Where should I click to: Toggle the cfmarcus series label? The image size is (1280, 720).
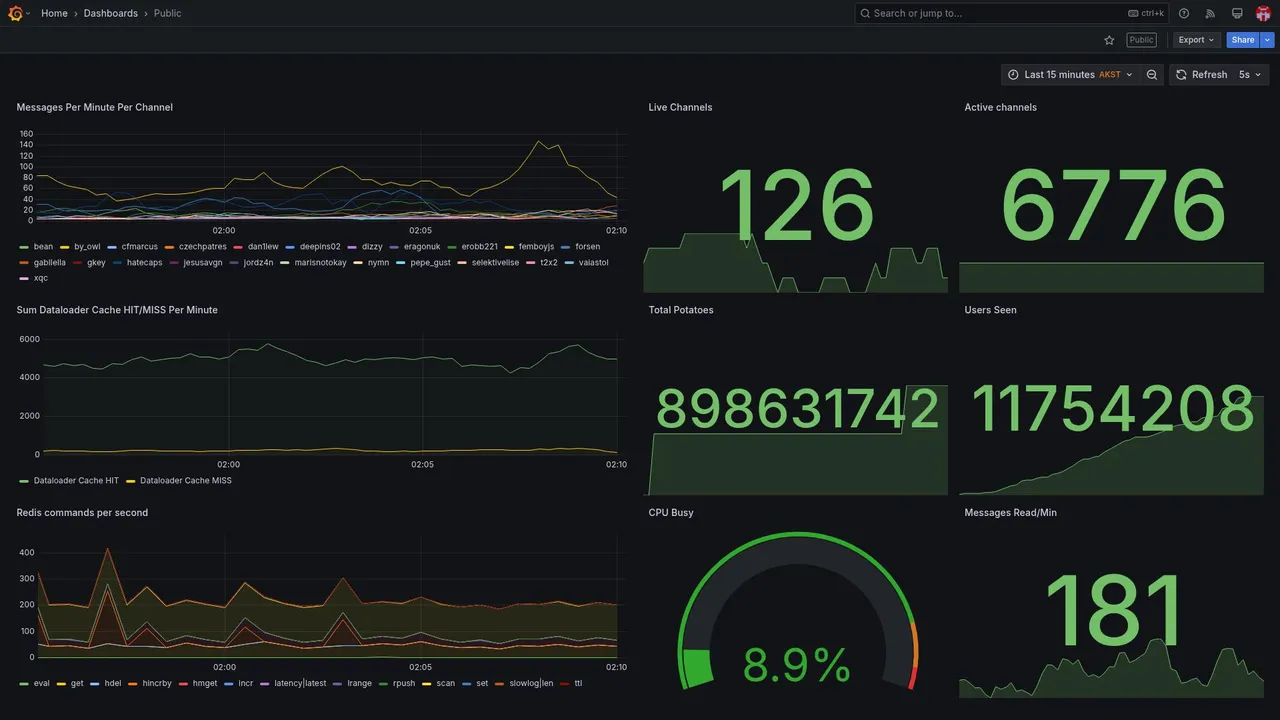pos(140,247)
